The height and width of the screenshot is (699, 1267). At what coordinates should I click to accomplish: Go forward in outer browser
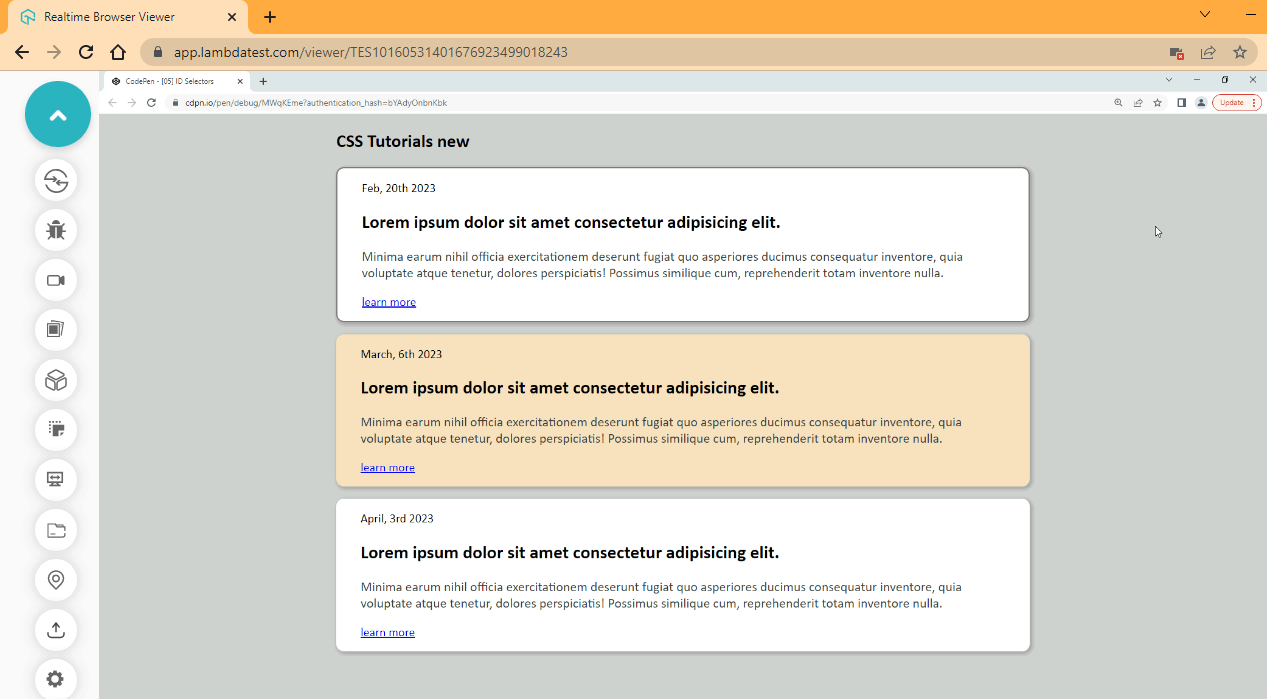pyautogui.click(x=54, y=52)
